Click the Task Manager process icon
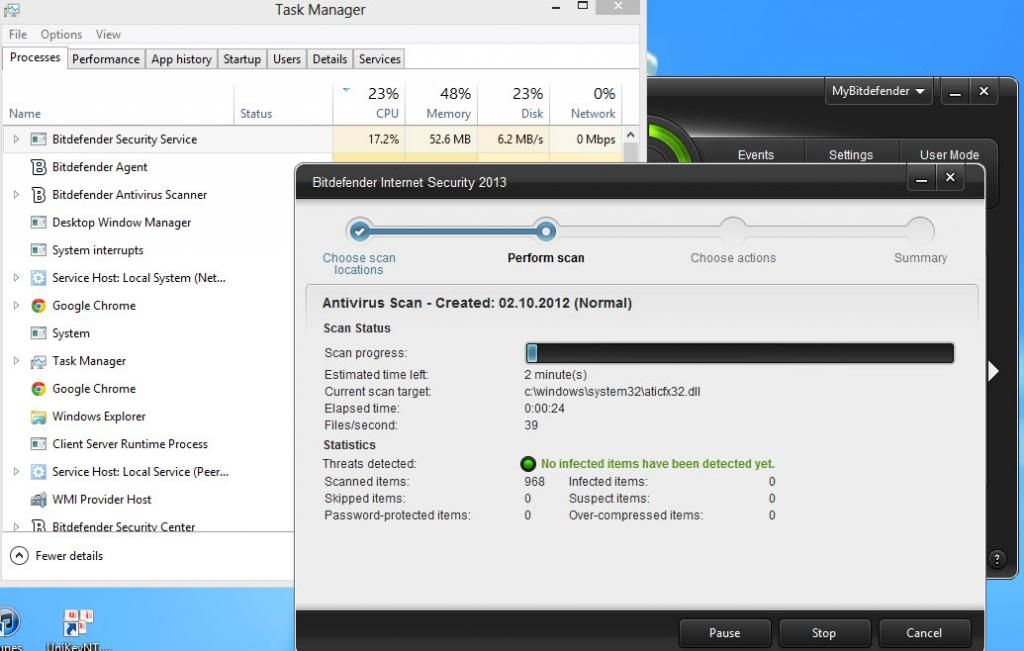 pos(39,362)
